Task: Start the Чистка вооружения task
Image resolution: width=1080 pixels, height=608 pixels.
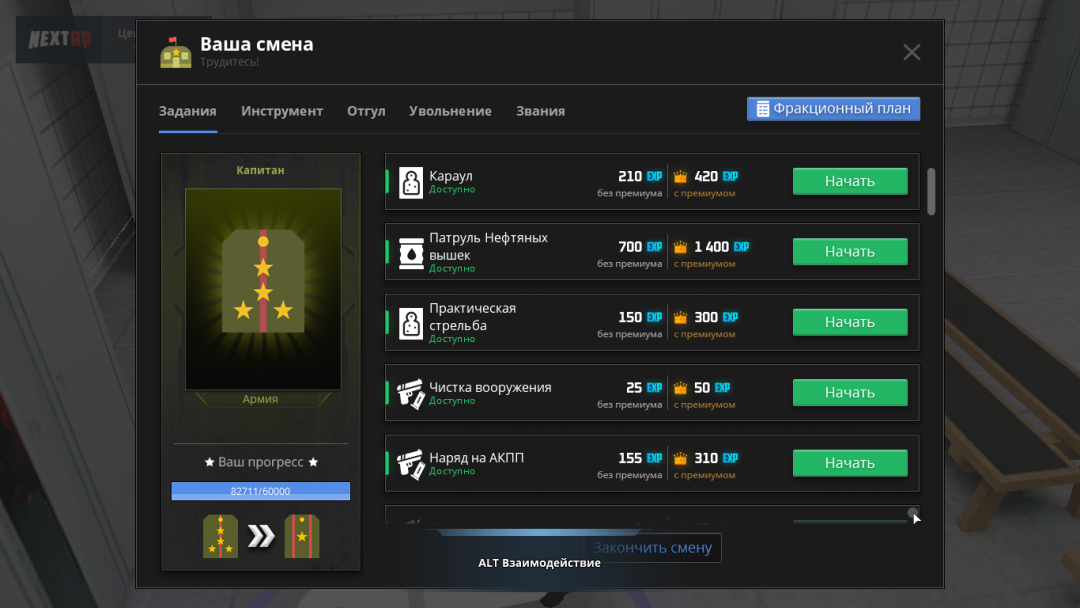Action: [x=850, y=392]
